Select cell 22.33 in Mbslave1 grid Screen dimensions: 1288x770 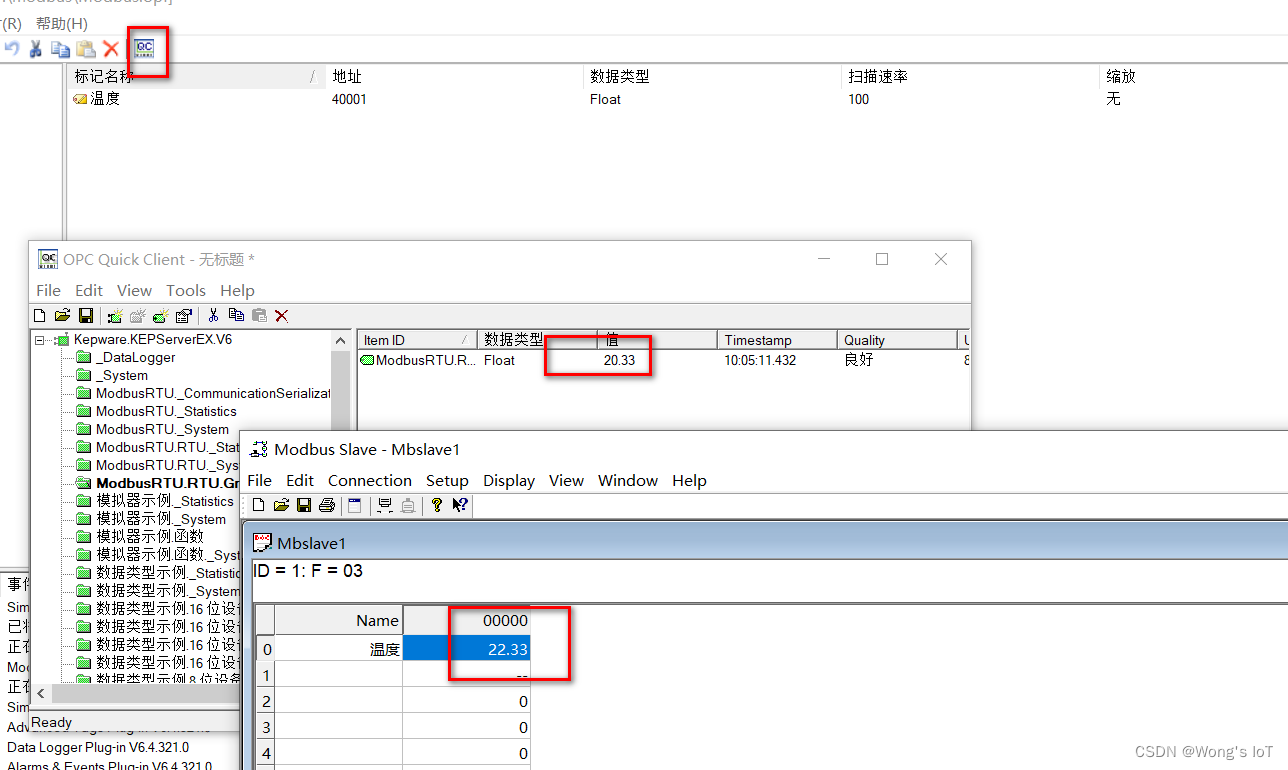[x=466, y=649]
